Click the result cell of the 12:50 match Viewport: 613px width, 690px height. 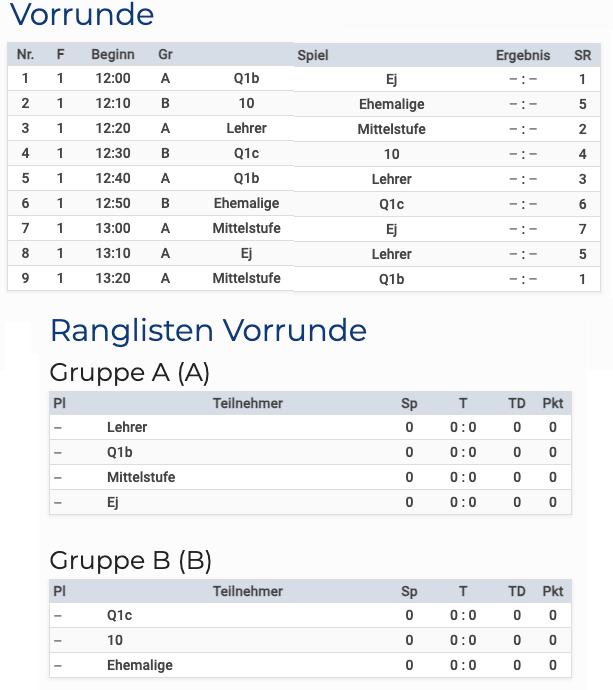click(x=522, y=204)
